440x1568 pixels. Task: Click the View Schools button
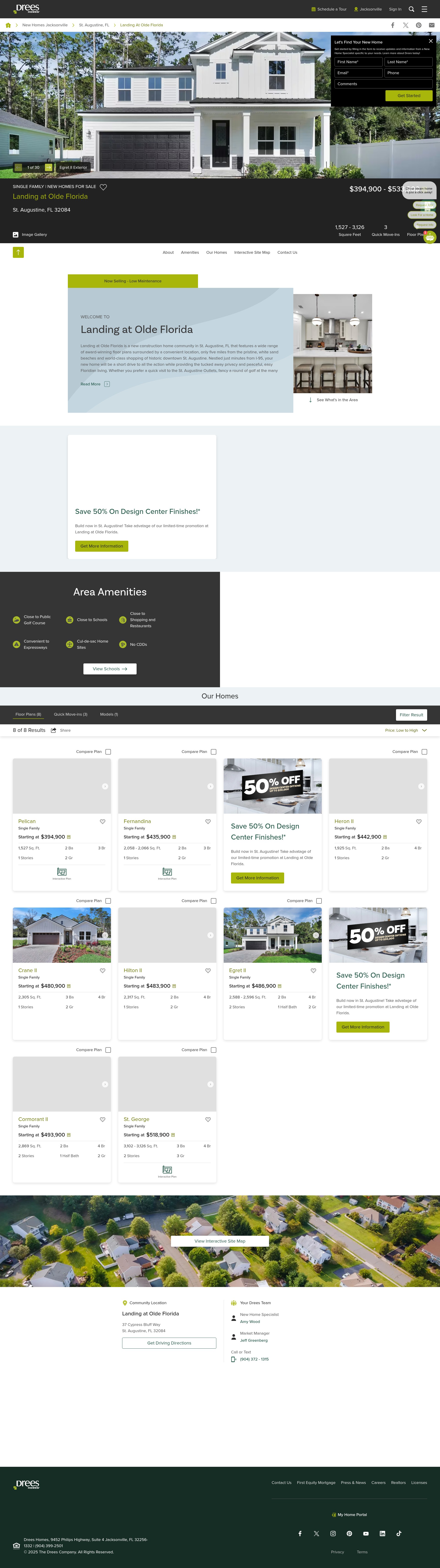tap(110, 669)
